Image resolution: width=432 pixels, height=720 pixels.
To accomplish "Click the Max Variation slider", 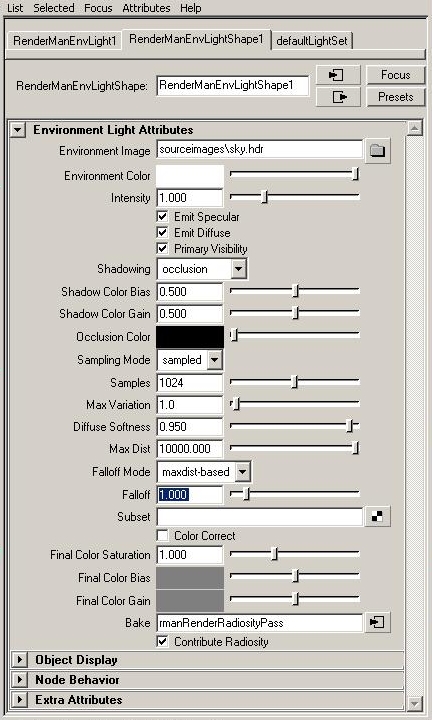I will (295, 404).
